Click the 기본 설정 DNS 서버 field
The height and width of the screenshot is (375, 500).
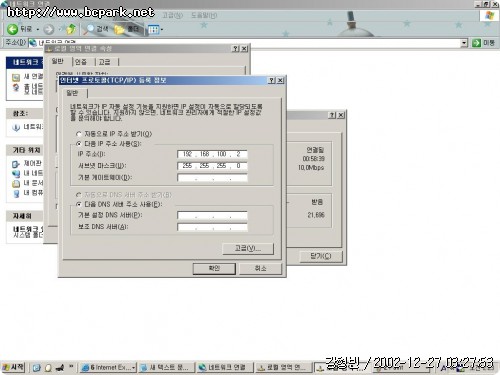(212, 215)
